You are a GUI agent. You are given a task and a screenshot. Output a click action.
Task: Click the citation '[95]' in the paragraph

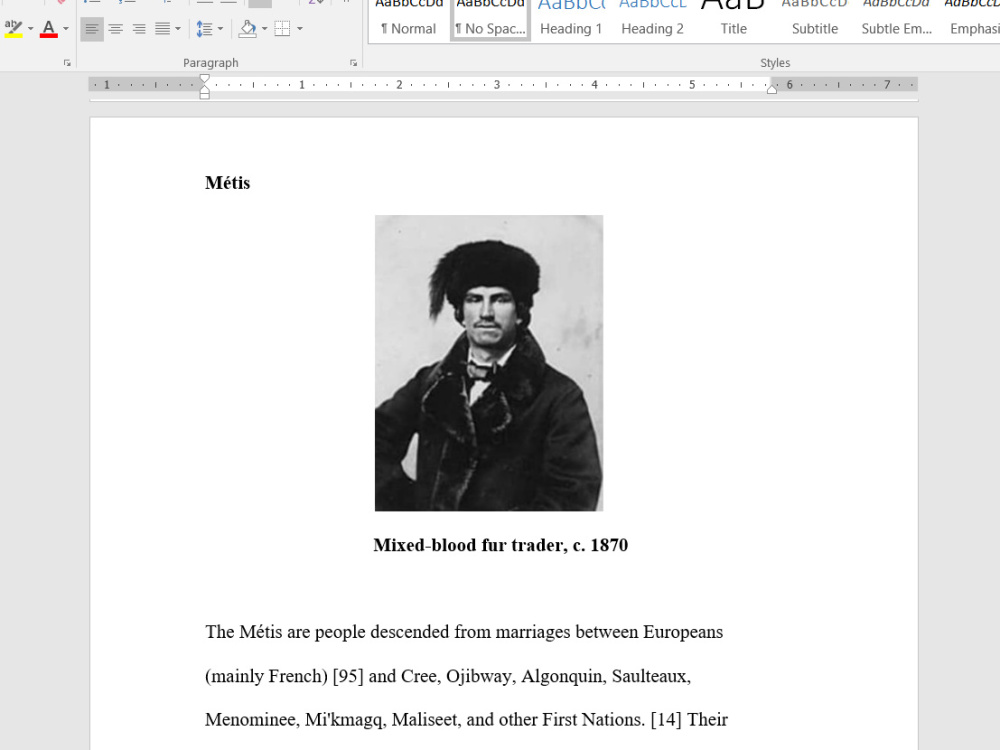(x=348, y=676)
